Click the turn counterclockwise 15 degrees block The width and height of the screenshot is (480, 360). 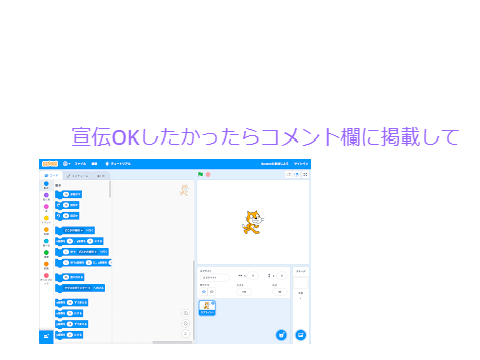[x=67, y=216]
